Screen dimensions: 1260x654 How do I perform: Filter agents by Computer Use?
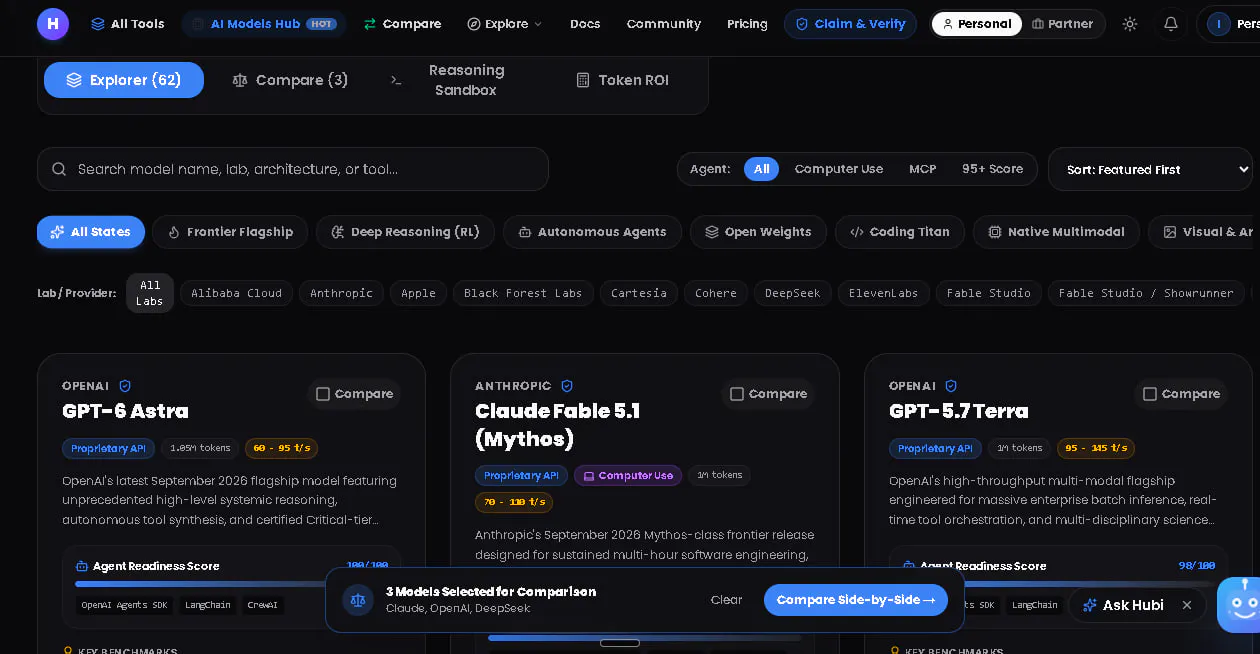[838, 169]
